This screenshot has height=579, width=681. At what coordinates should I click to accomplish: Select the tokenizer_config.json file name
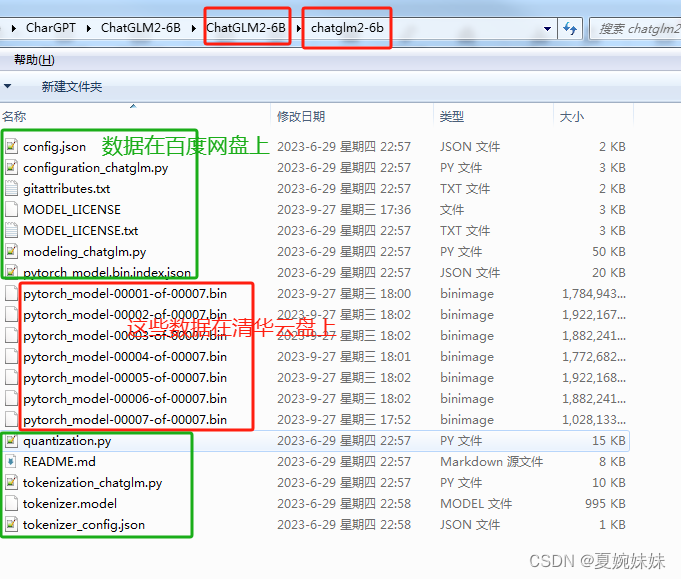(84, 525)
